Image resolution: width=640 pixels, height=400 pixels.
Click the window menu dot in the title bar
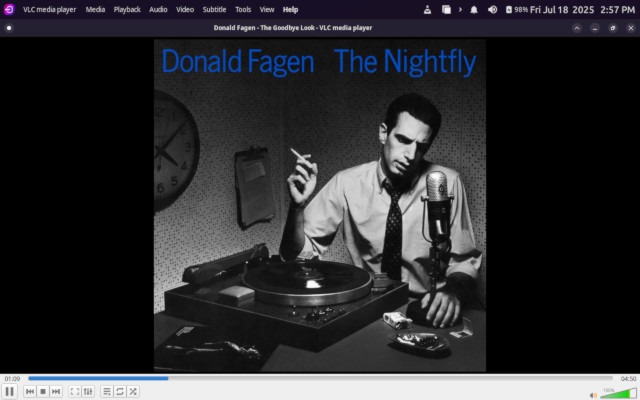click(9, 28)
